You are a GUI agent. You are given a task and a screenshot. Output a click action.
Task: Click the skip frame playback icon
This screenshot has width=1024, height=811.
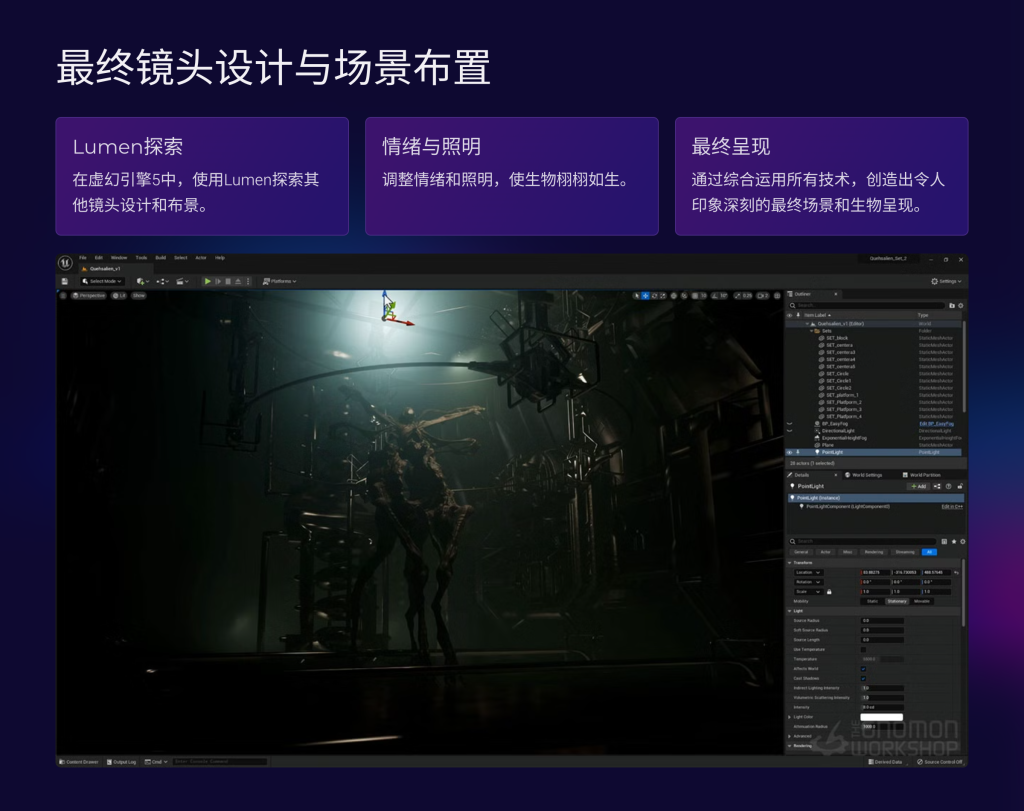(x=218, y=281)
